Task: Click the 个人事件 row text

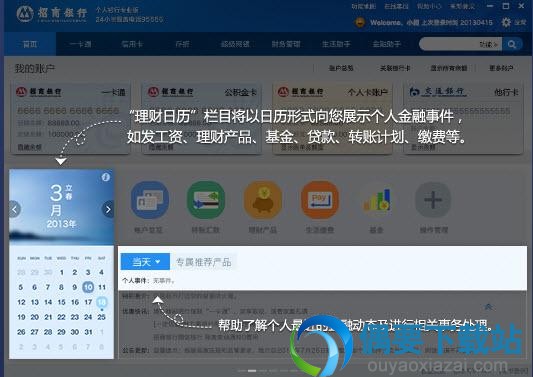Action: (x=149, y=281)
